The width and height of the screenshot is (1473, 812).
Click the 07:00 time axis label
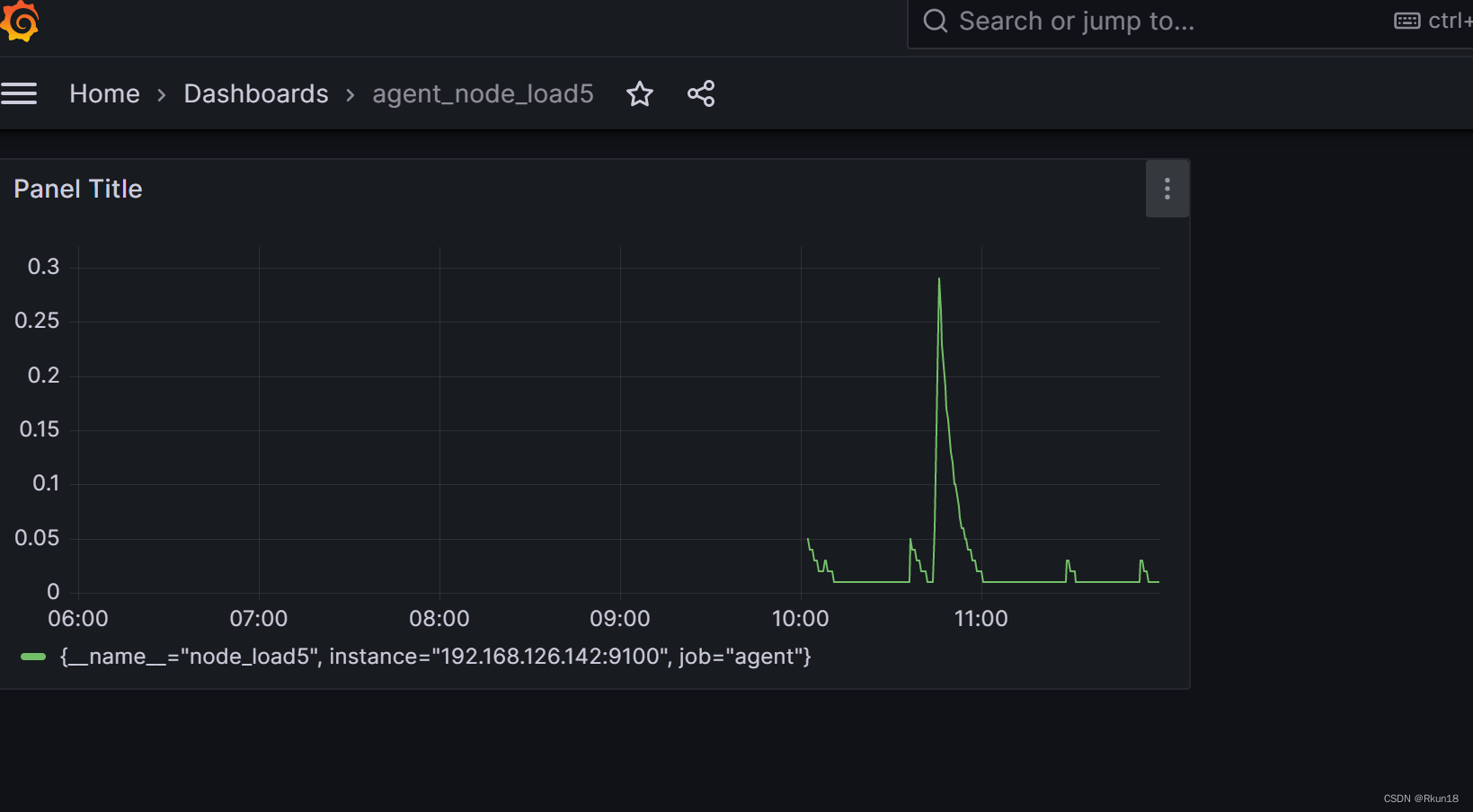point(259,619)
